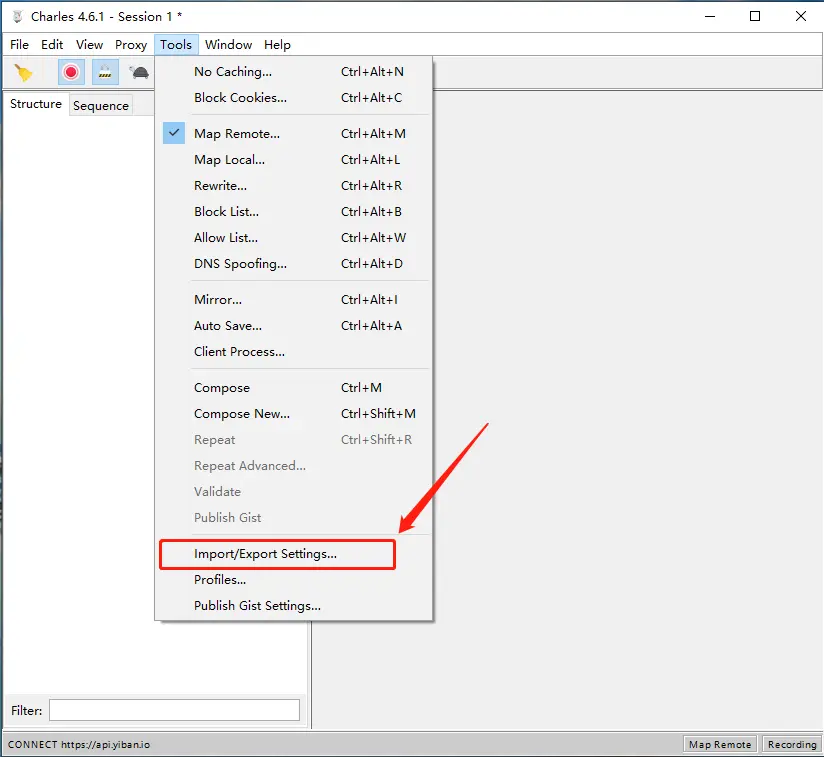Screen dimensions: 824x757
Task: Click the Charles app icon in title bar
Action: tap(17, 17)
